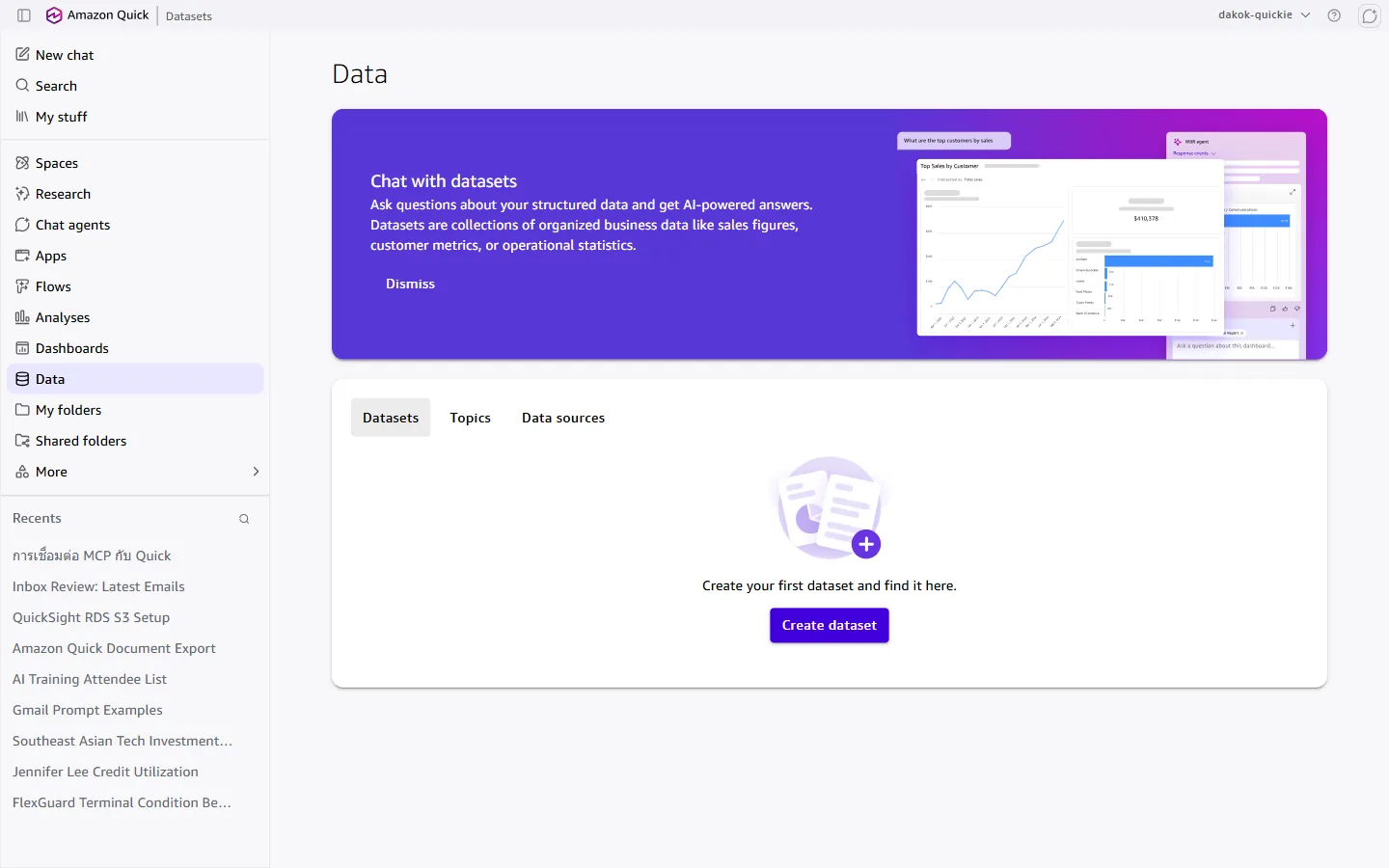Click the Recents section heading
This screenshot has width=1389, height=868.
click(x=37, y=518)
